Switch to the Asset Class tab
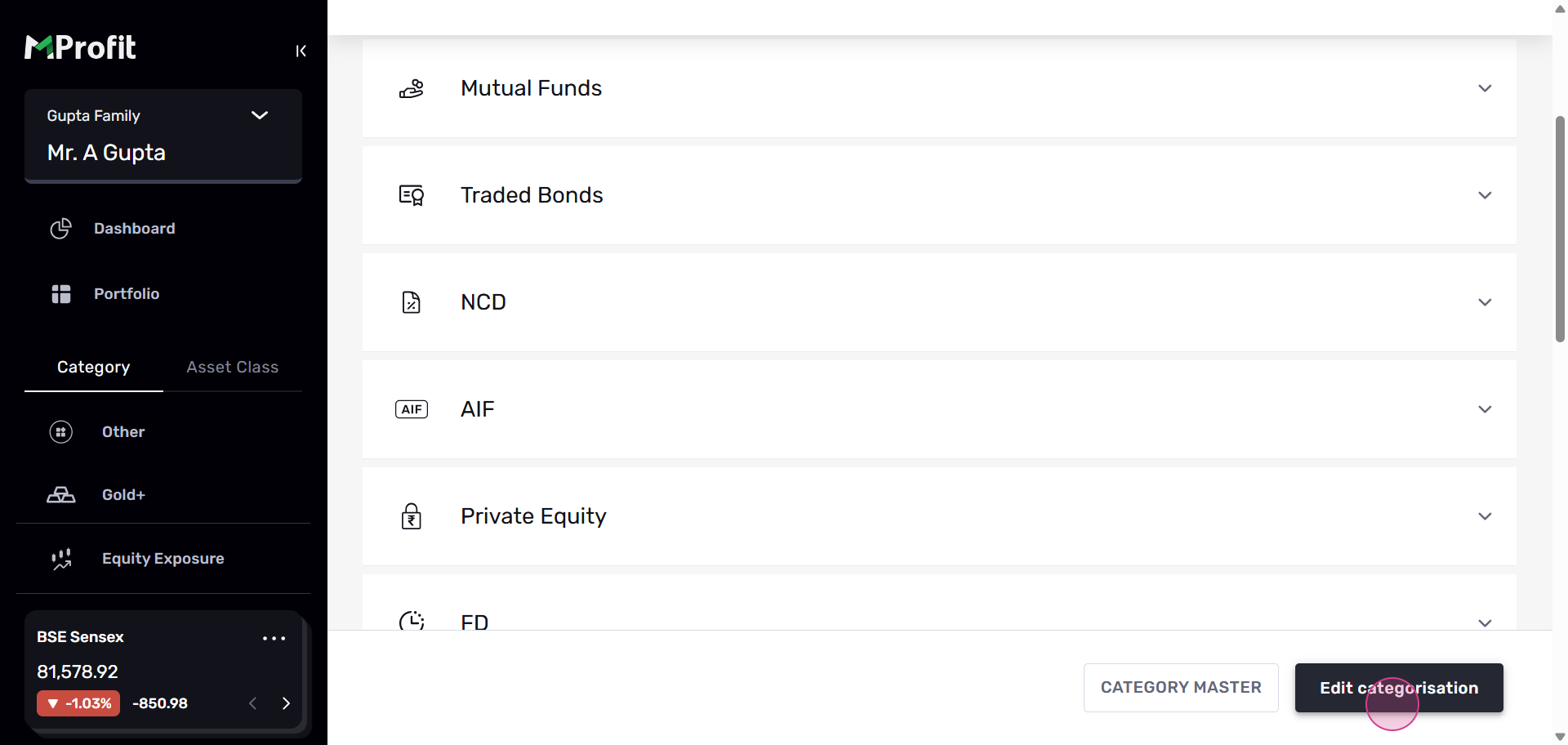This screenshot has width=1568, height=745. pyautogui.click(x=232, y=368)
